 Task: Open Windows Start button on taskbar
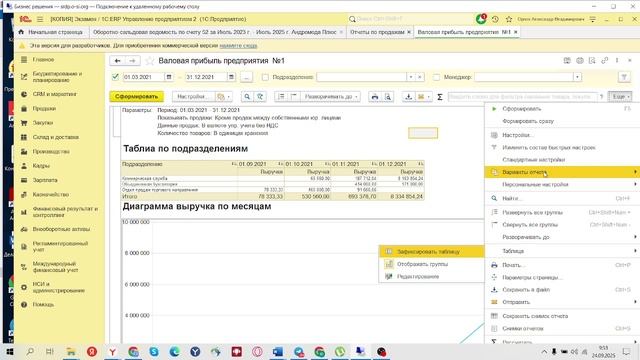pos(9,351)
